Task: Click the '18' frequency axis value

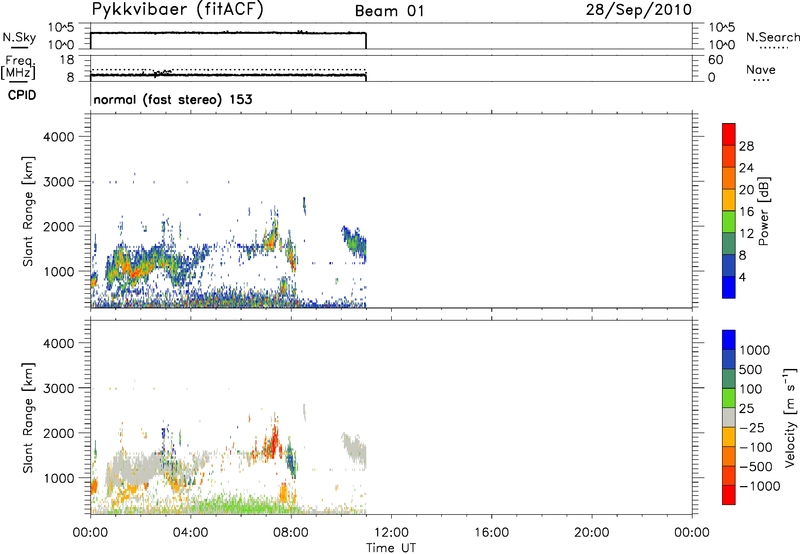Action: [x=67, y=60]
